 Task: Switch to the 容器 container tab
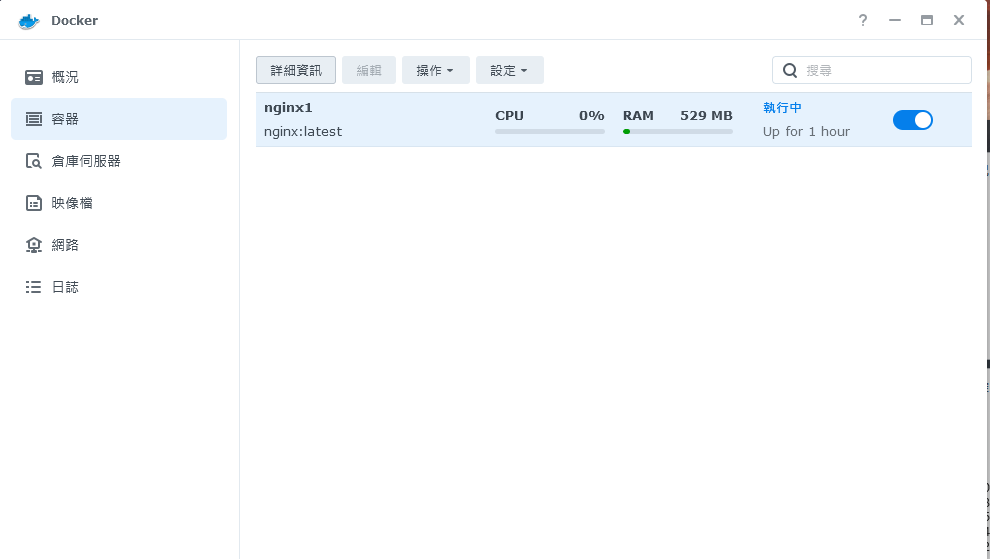click(119, 119)
